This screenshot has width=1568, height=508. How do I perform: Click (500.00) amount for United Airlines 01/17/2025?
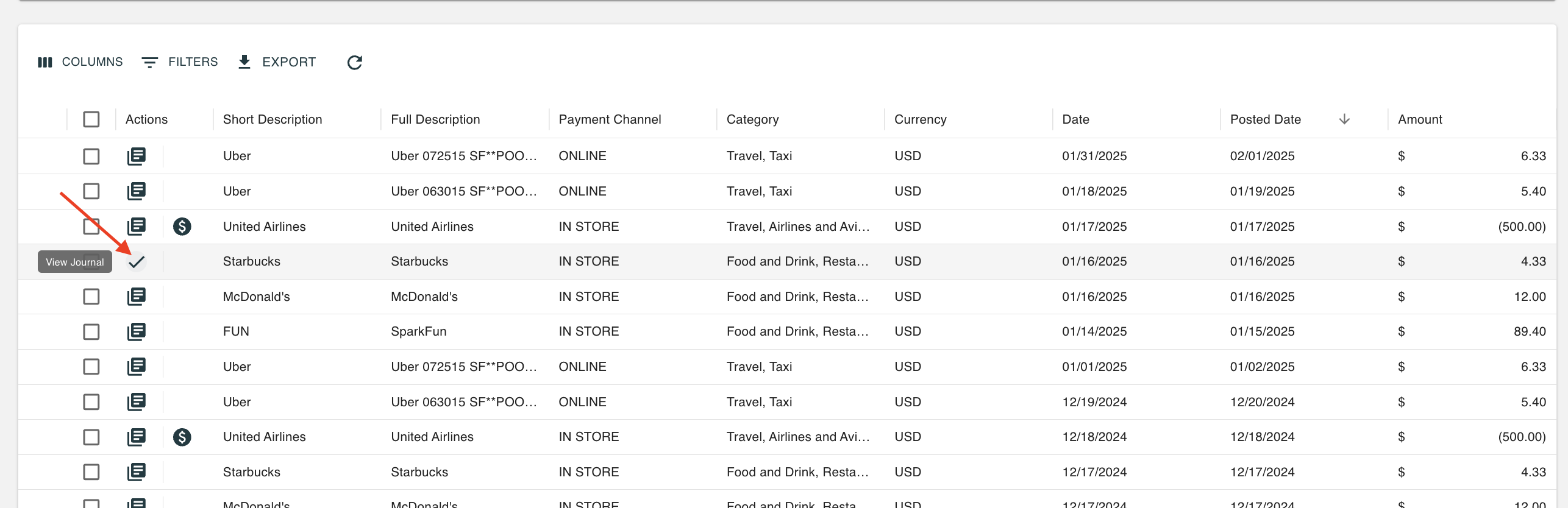(x=1522, y=227)
